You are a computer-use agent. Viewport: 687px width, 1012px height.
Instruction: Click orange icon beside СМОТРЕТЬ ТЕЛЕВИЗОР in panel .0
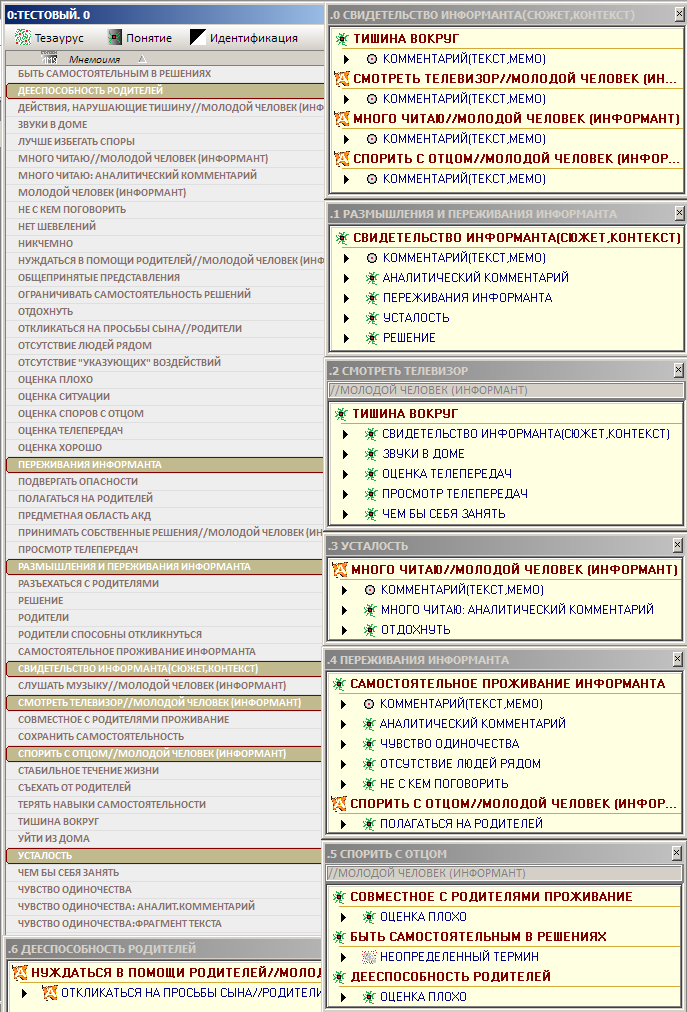coord(342,79)
